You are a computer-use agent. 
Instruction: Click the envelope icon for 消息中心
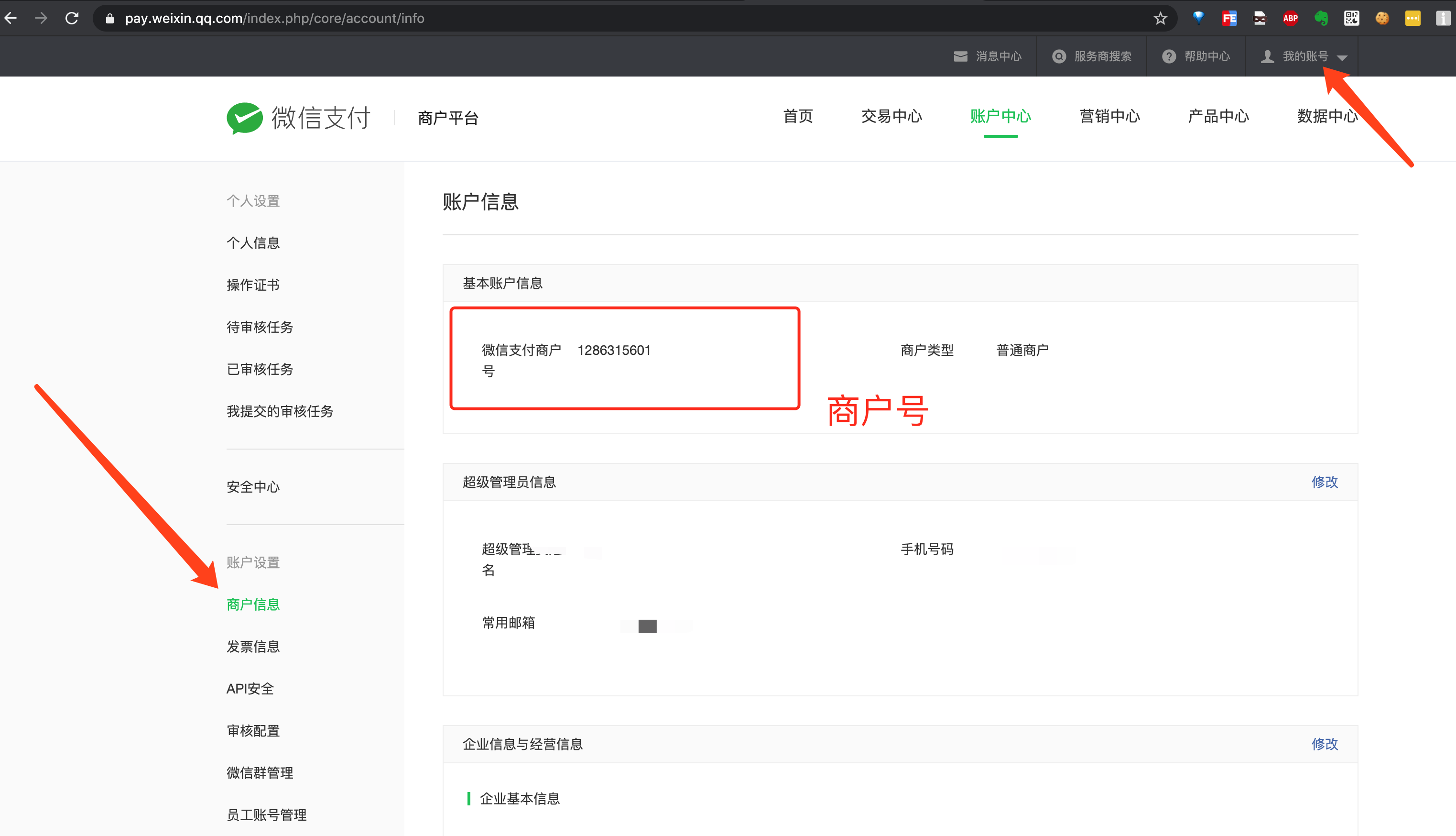pos(960,56)
